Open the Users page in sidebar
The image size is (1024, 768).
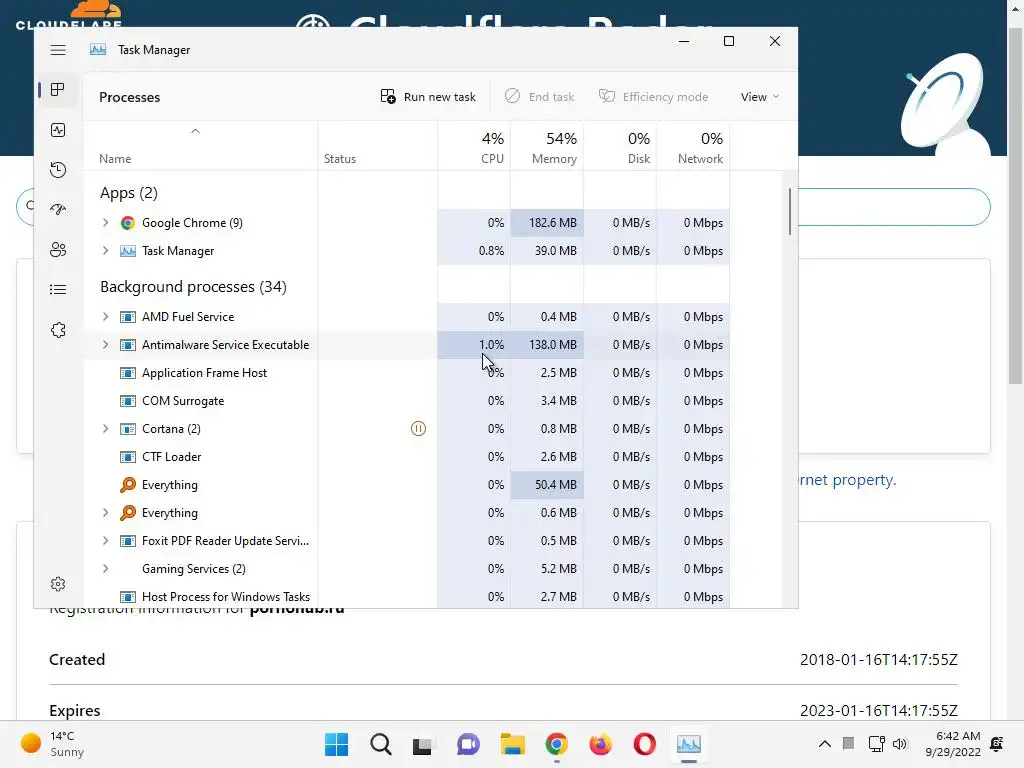coord(58,249)
